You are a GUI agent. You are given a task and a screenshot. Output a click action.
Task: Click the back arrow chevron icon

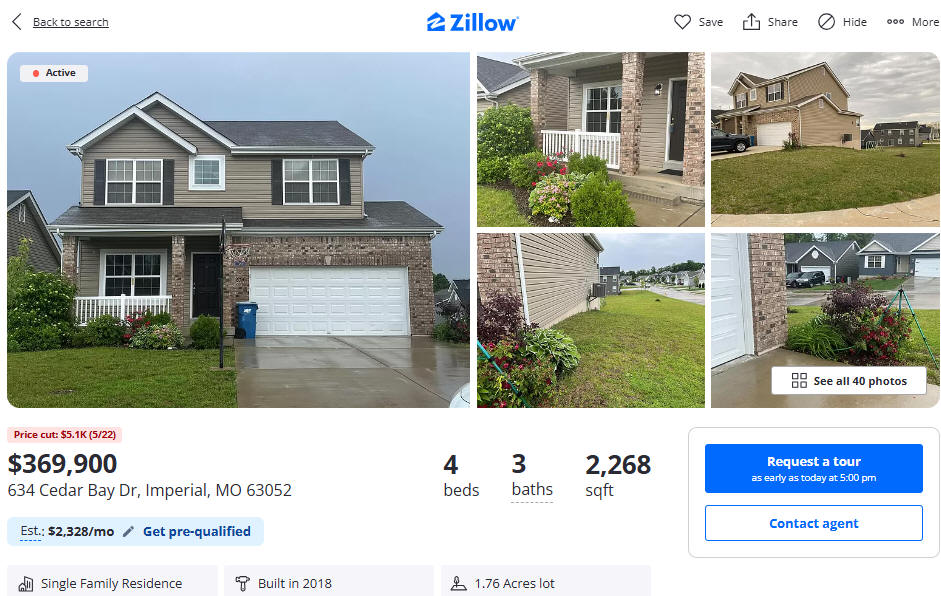pos(17,22)
